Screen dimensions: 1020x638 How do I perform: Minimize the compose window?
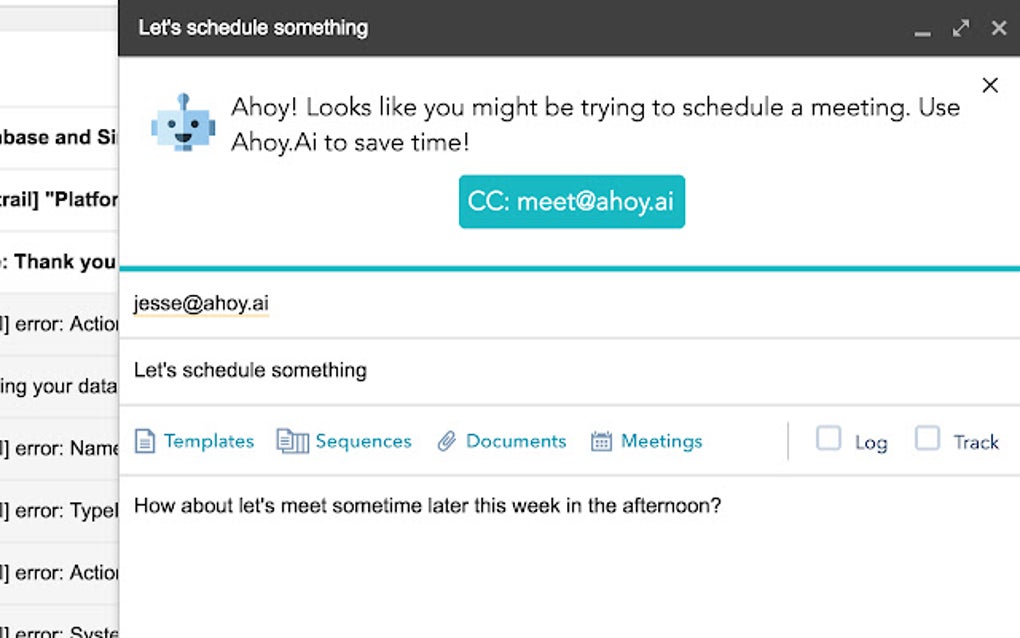click(923, 29)
